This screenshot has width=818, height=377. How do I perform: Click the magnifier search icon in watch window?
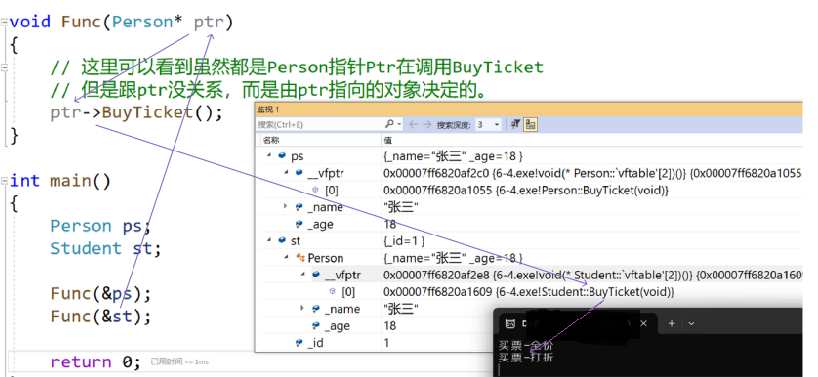pos(389,125)
